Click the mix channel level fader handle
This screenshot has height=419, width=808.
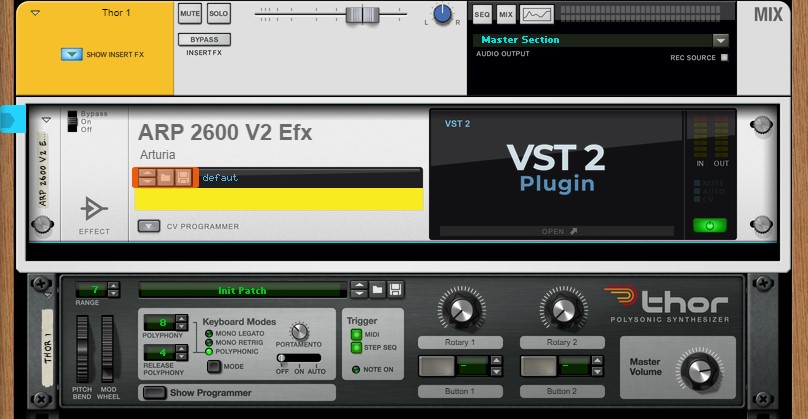pyautogui.click(x=362, y=14)
